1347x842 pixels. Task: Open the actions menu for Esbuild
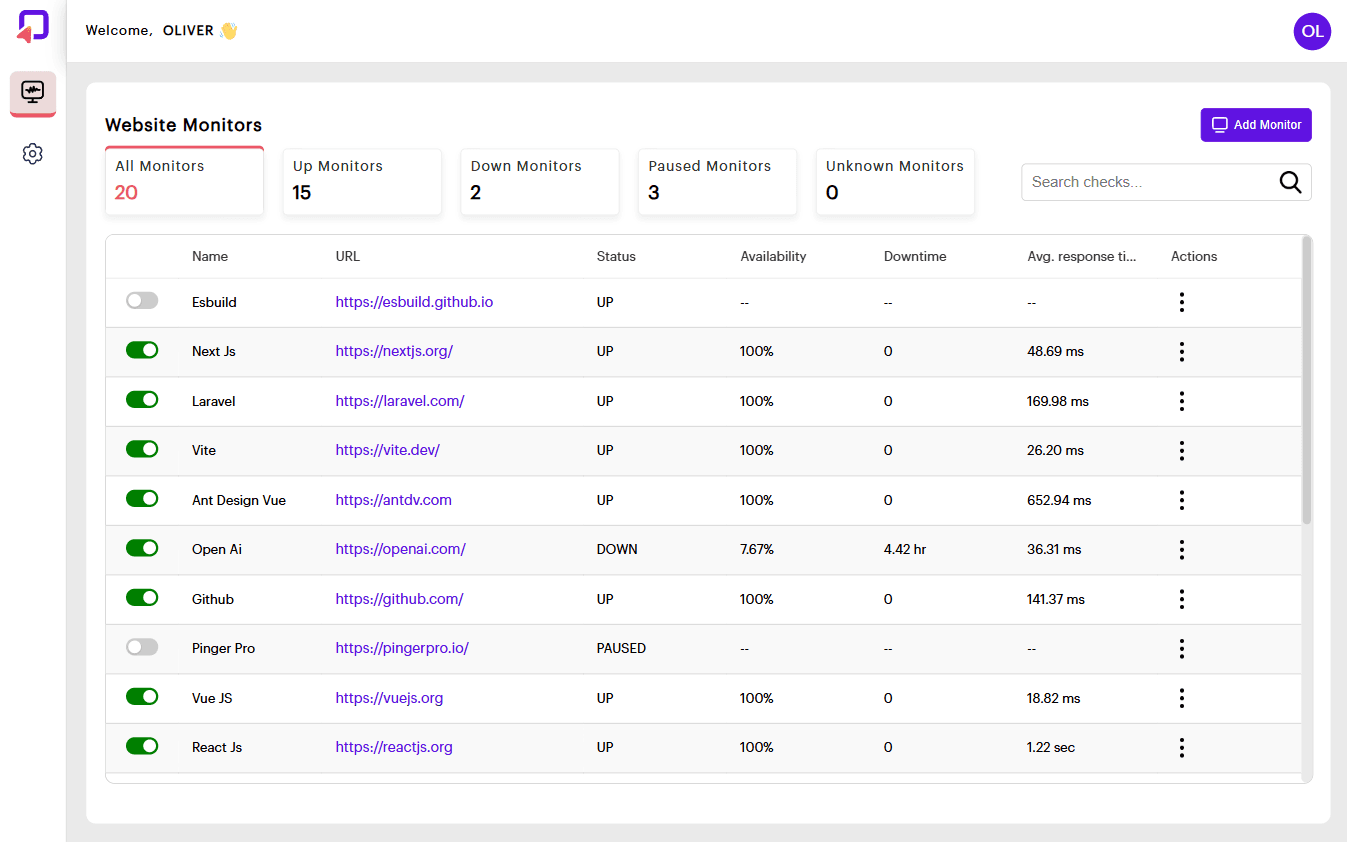[x=1182, y=301]
